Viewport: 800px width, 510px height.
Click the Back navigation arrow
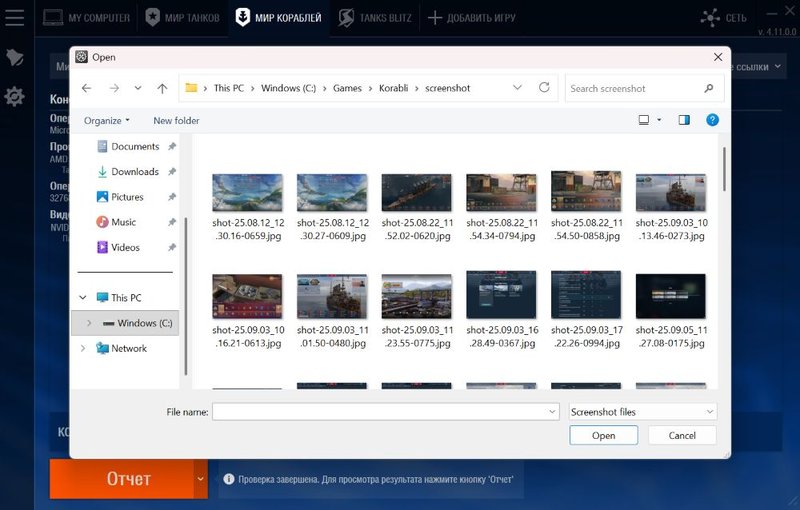coord(87,88)
